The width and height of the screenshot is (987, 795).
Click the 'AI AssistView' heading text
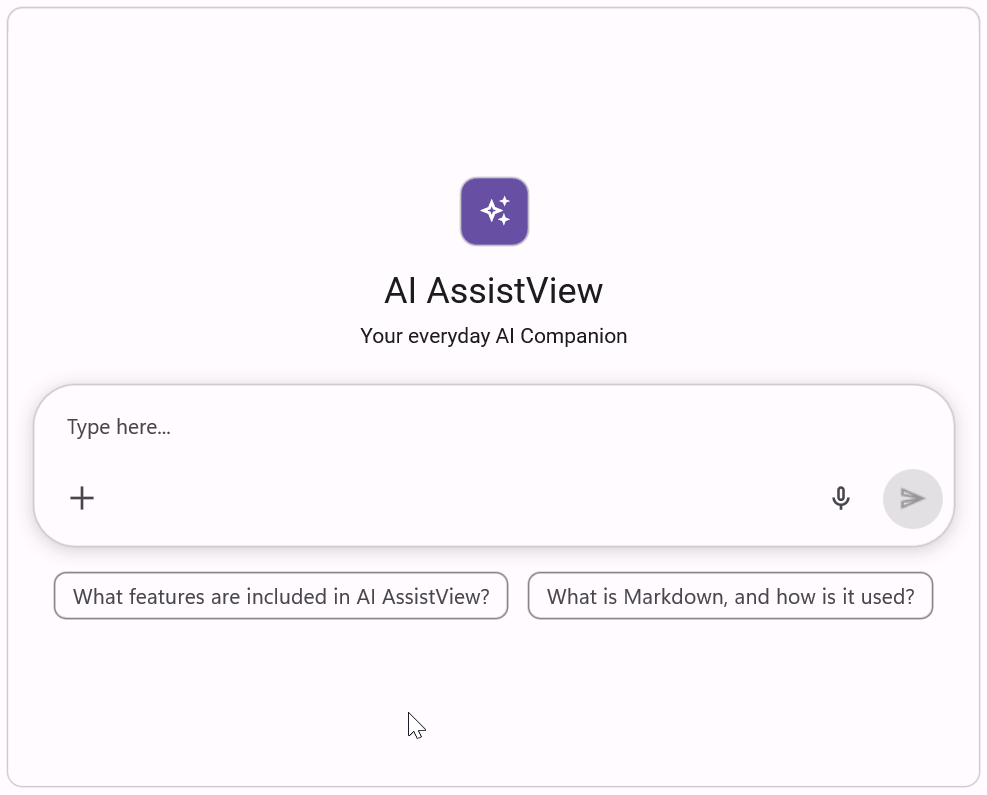click(494, 291)
